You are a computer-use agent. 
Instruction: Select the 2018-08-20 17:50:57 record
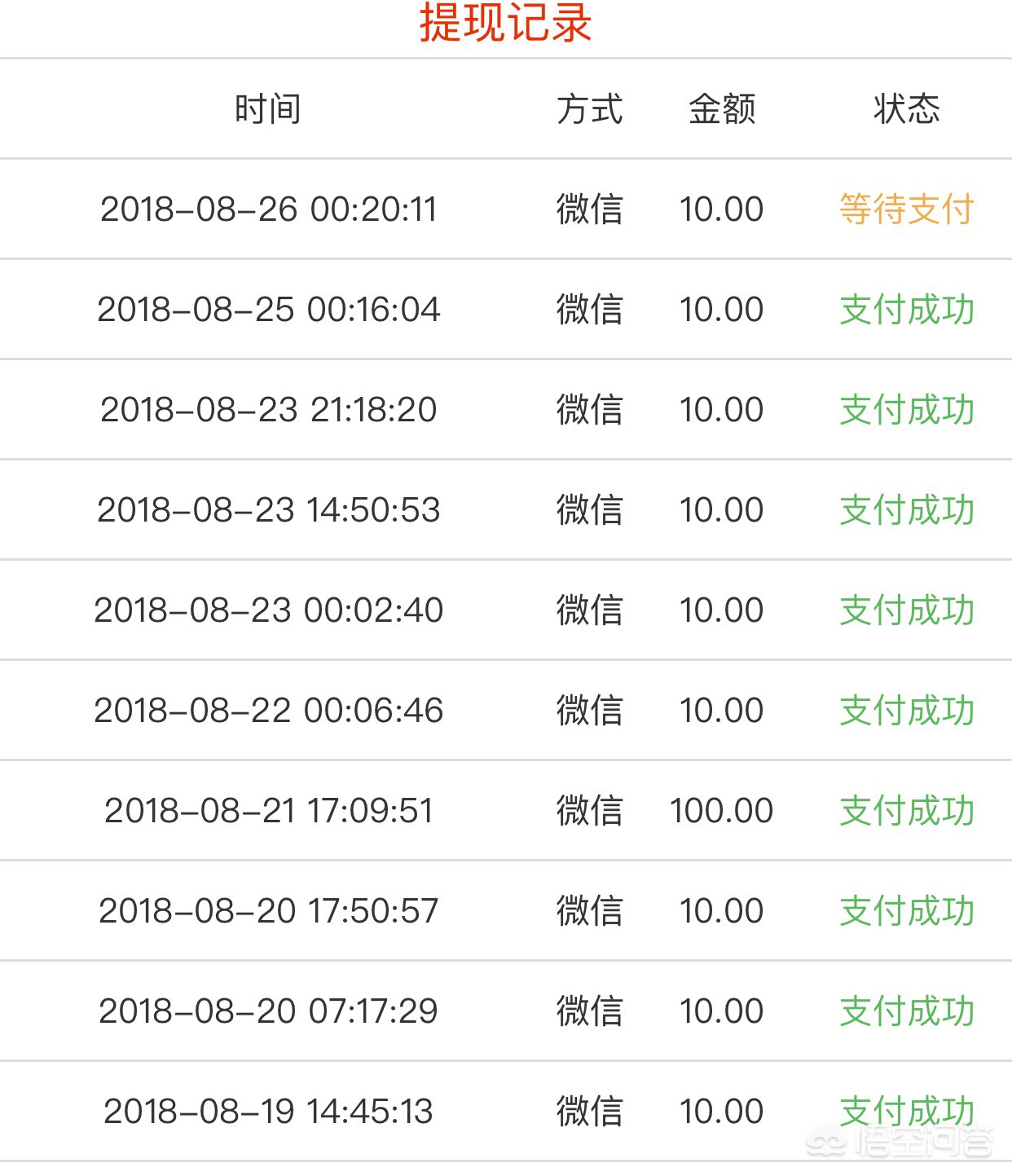[x=506, y=911]
